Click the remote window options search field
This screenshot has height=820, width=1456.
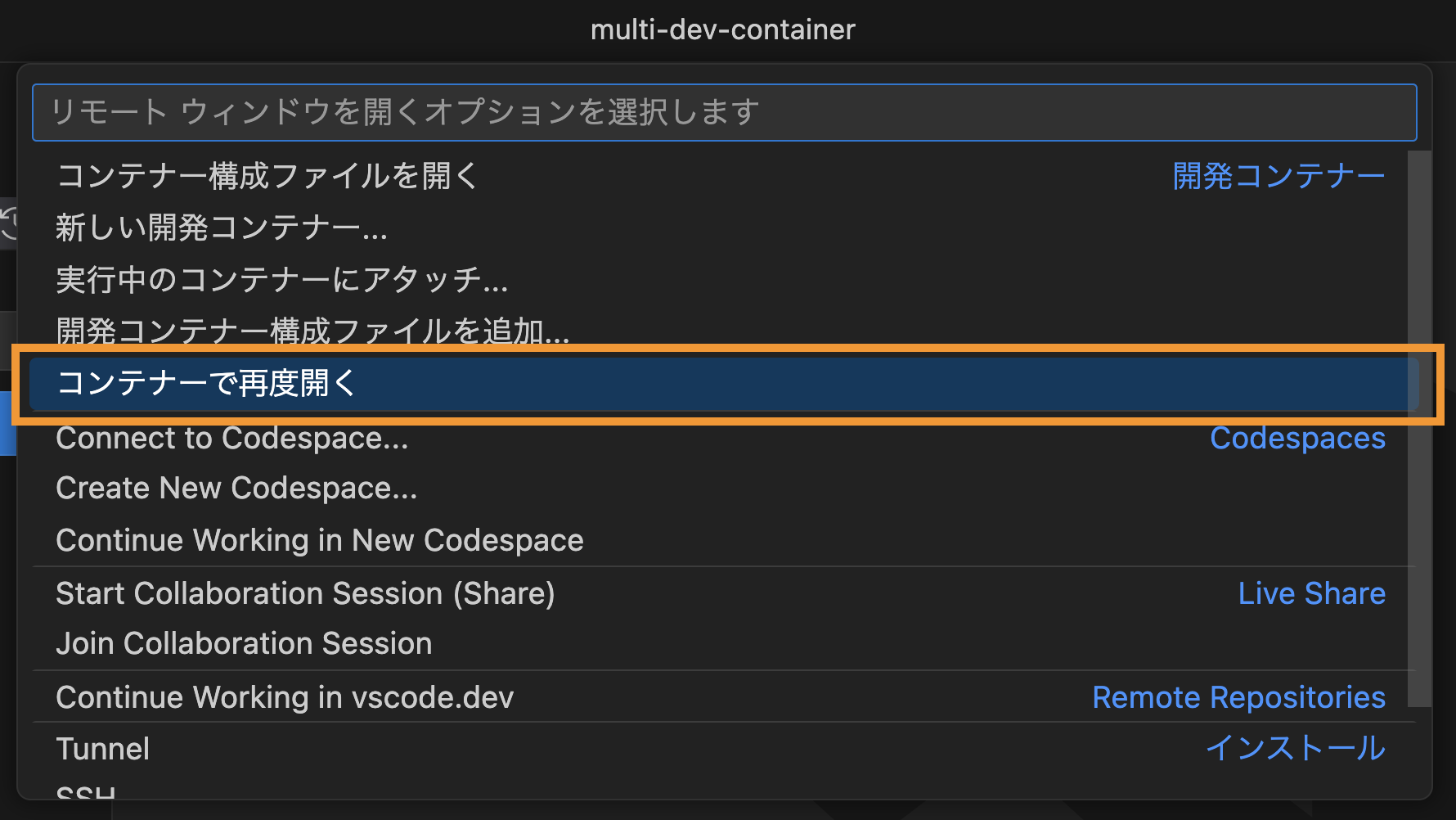(x=724, y=112)
